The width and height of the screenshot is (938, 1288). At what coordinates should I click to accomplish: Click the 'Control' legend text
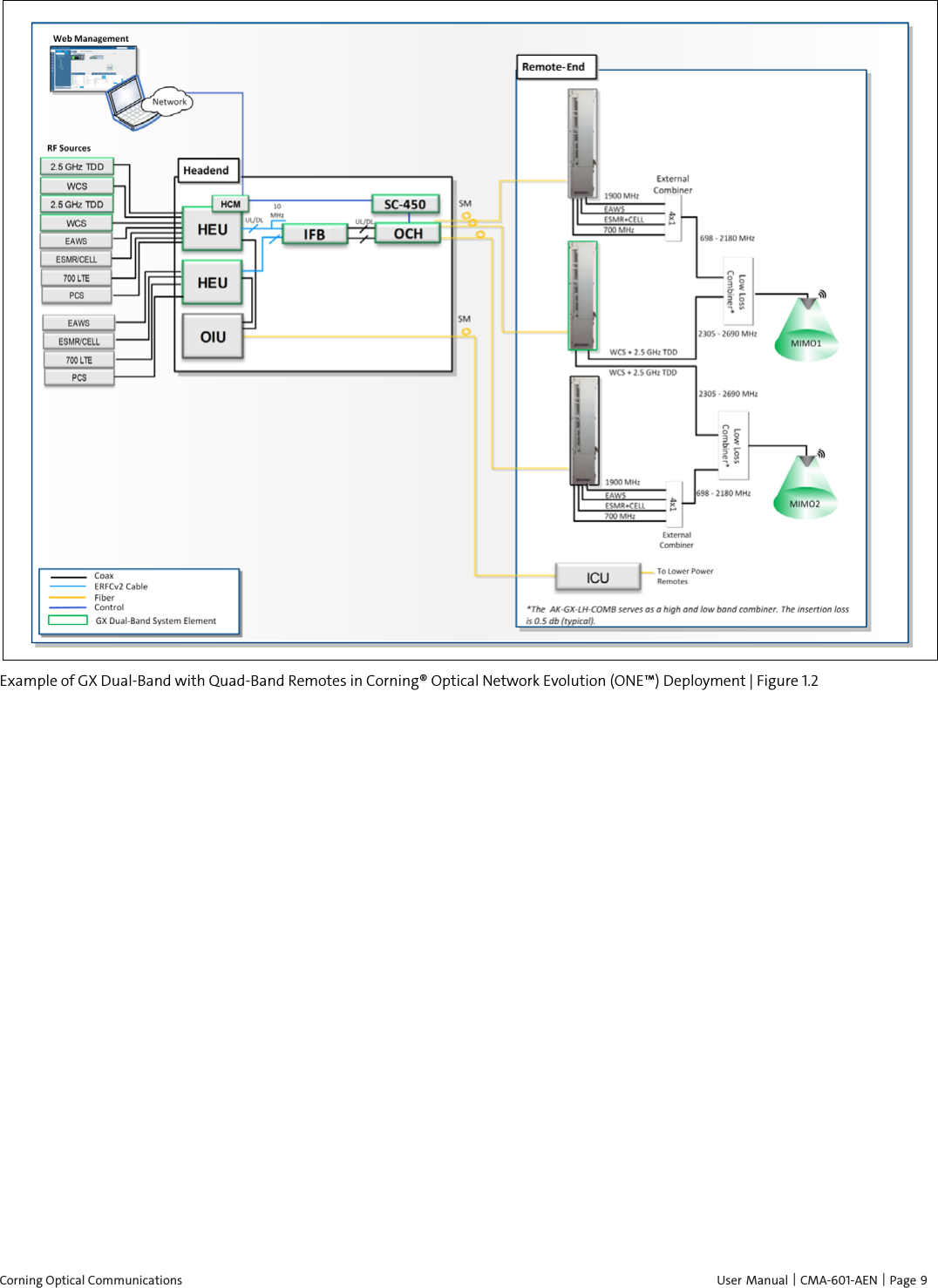coord(109,607)
